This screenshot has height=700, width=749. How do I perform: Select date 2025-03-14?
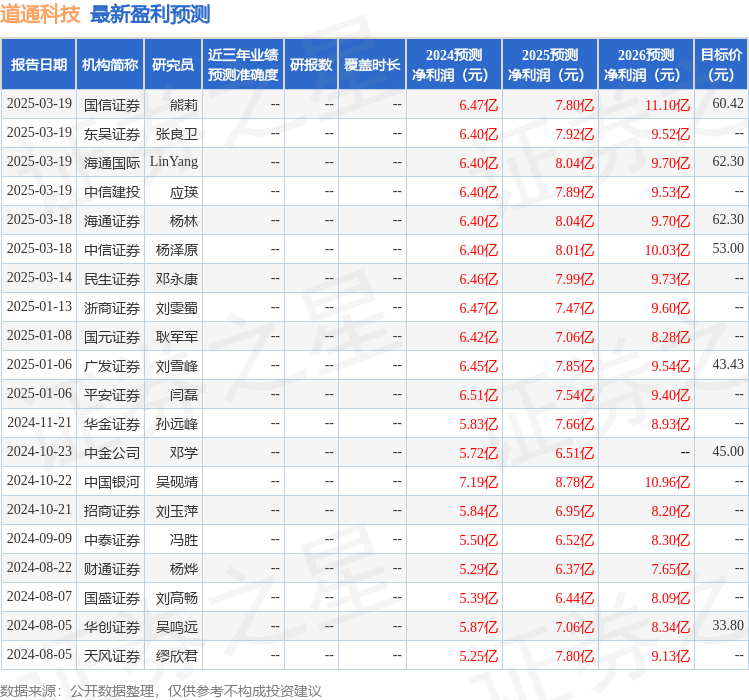39,278
